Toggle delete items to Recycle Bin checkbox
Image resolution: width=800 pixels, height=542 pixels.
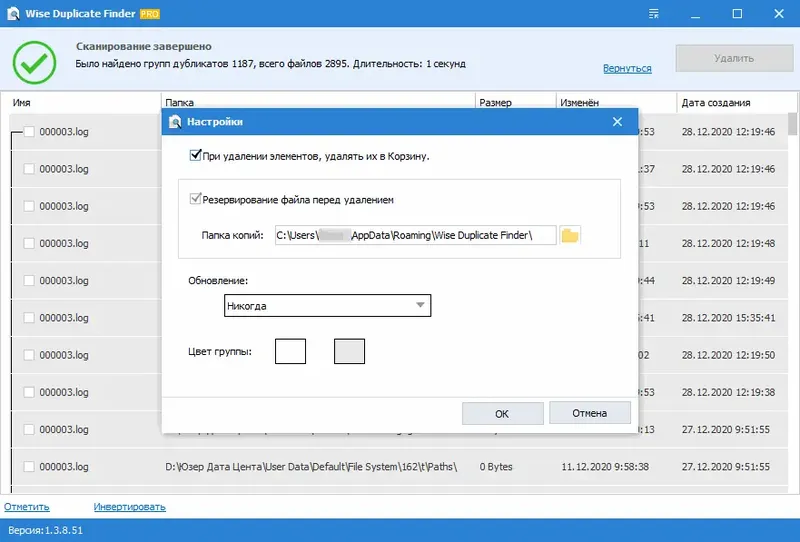195,155
